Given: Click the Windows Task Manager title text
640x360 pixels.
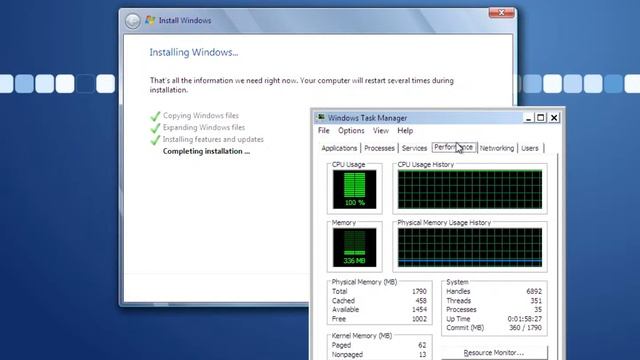Looking at the screenshot, I should [x=367, y=118].
